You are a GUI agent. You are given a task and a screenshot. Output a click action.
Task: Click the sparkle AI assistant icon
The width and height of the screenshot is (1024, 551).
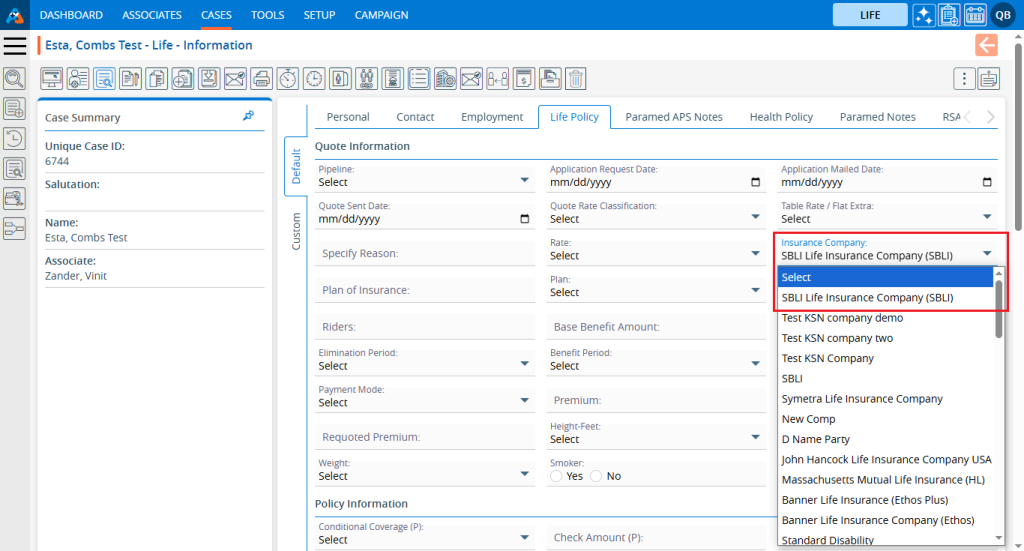click(x=923, y=15)
